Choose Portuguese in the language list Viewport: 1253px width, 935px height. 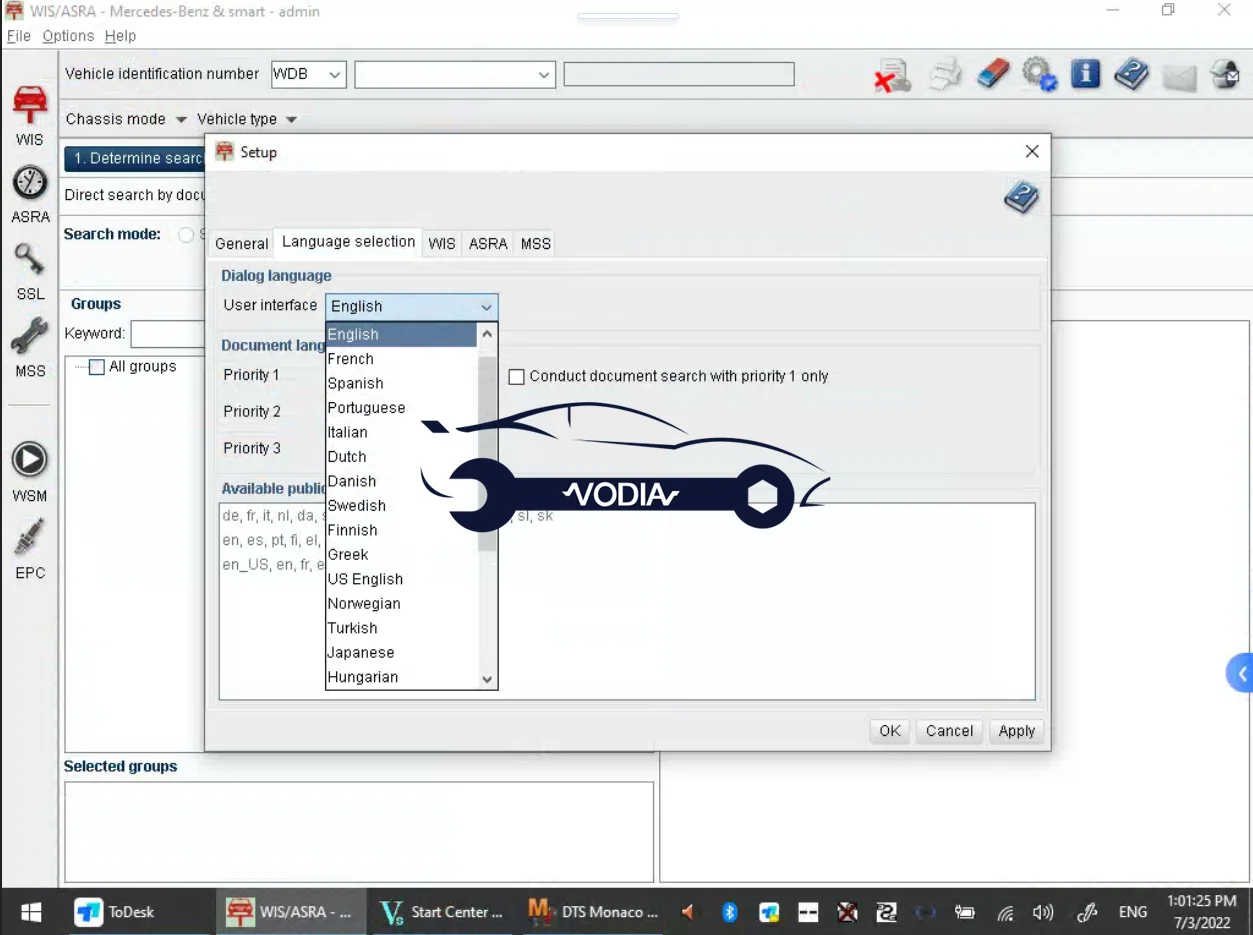click(x=402, y=408)
